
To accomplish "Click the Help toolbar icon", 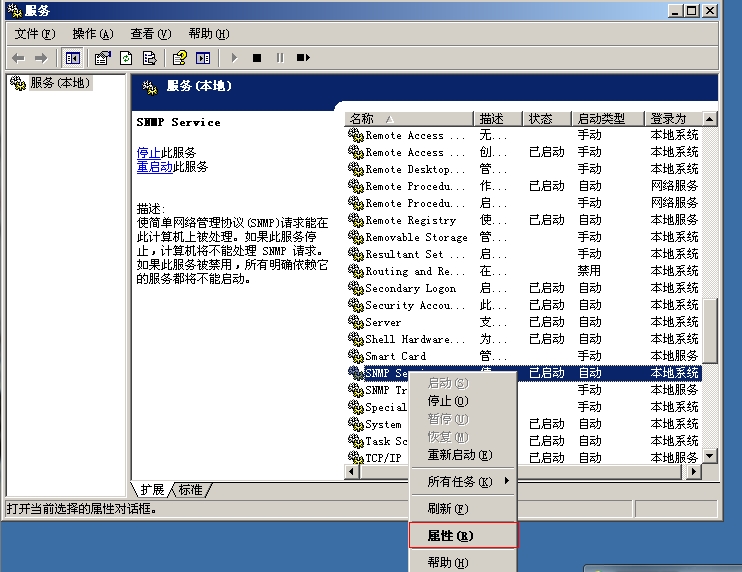I will [x=179, y=58].
